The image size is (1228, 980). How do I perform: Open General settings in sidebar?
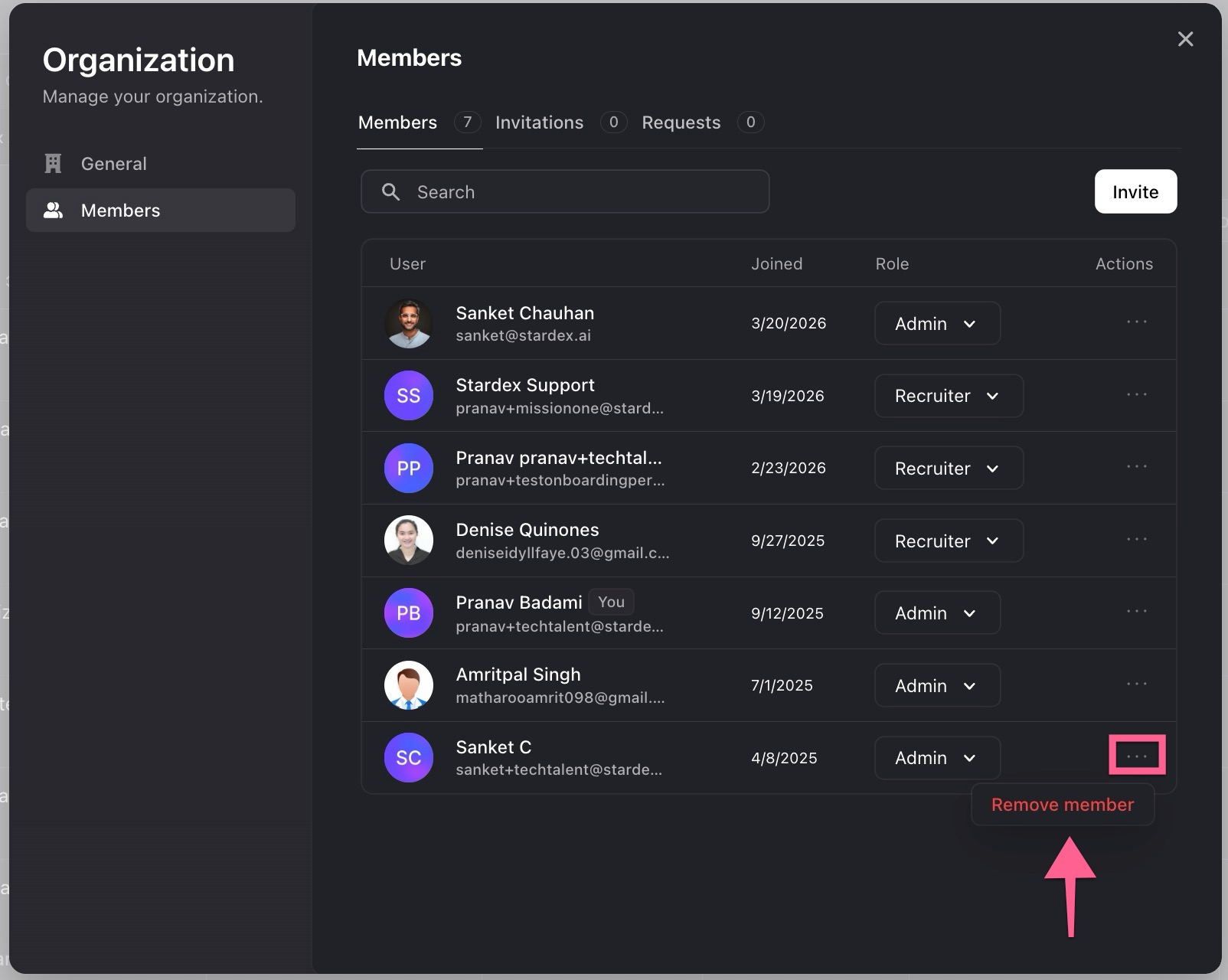click(x=161, y=164)
